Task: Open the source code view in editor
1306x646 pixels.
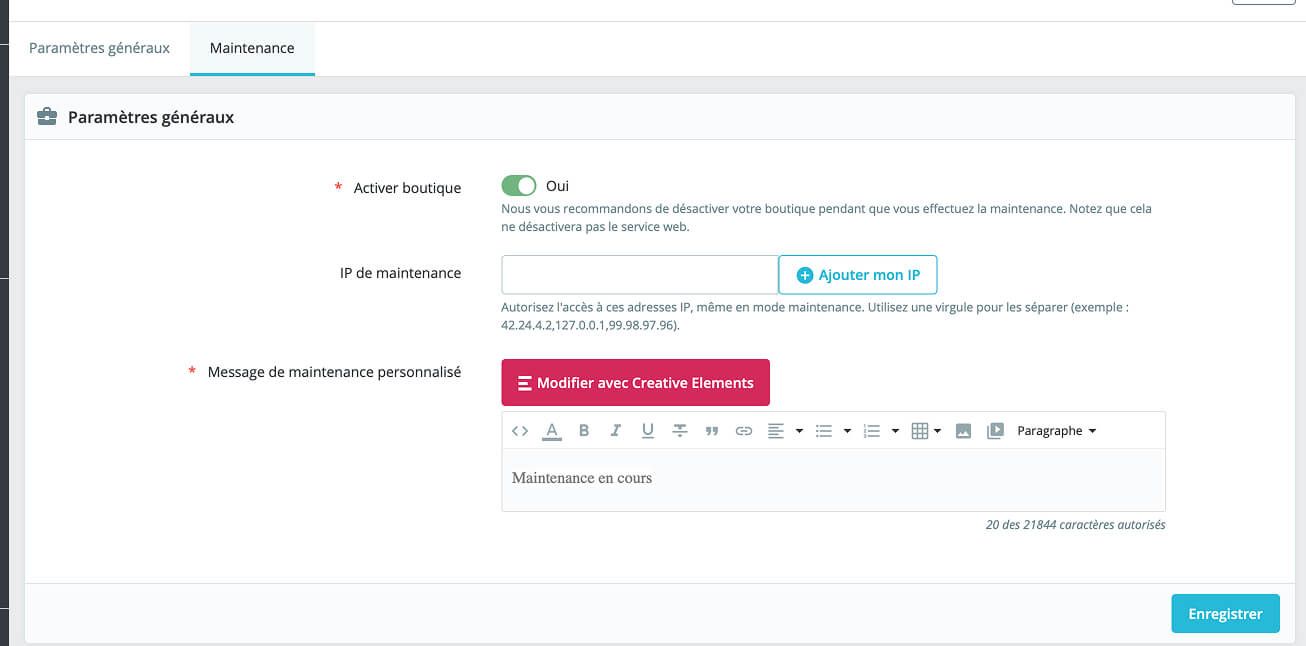Action: [x=519, y=431]
